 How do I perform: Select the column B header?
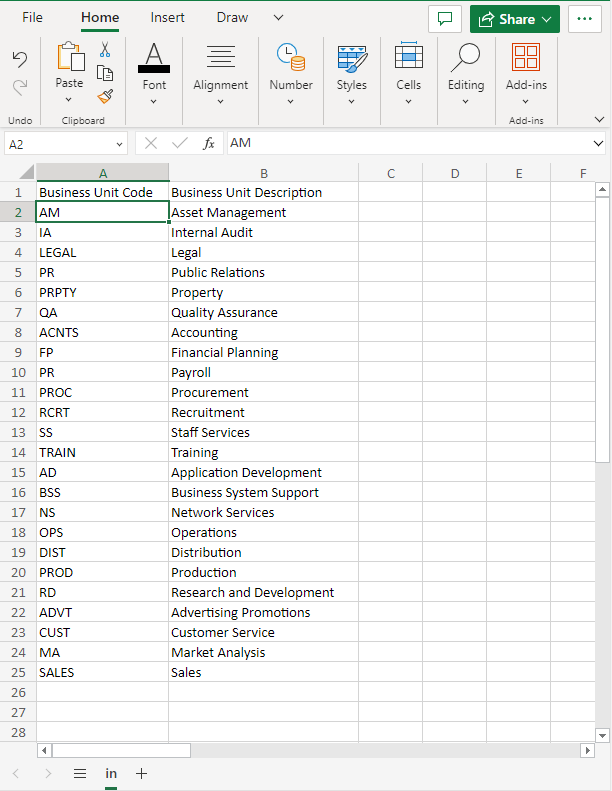pyautogui.click(x=263, y=173)
